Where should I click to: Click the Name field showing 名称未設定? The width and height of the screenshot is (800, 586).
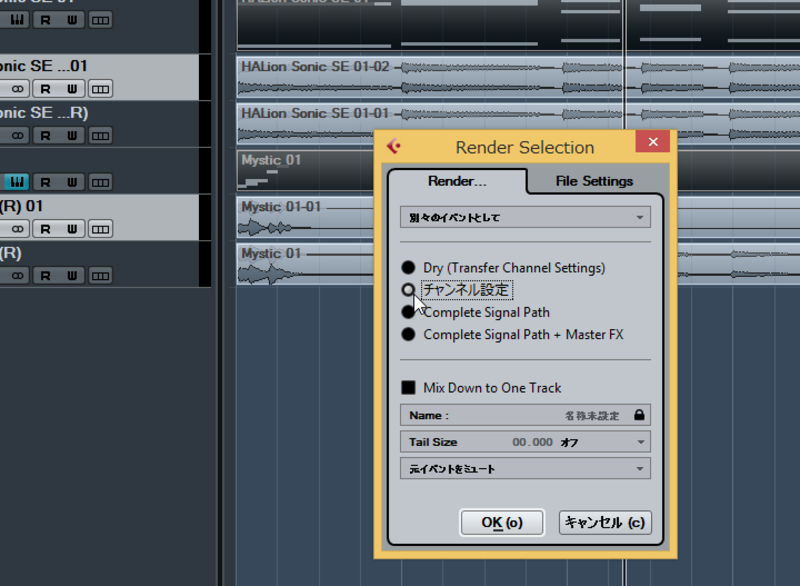pyautogui.click(x=525, y=415)
